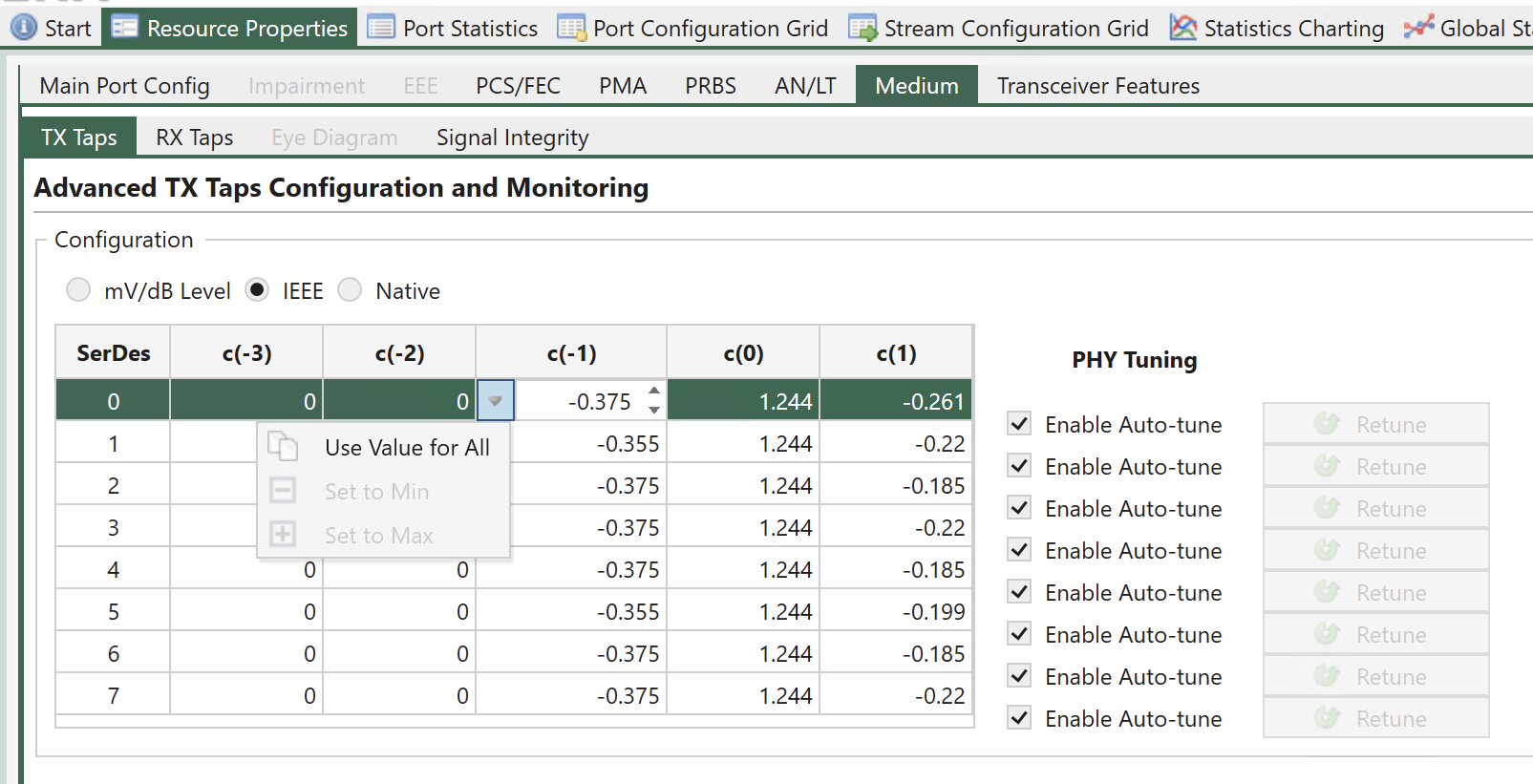The width and height of the screenshot is (1533, 784).
Task: Select the c(-1) cell -0.355 in row 1
Action: click(589, 443)
